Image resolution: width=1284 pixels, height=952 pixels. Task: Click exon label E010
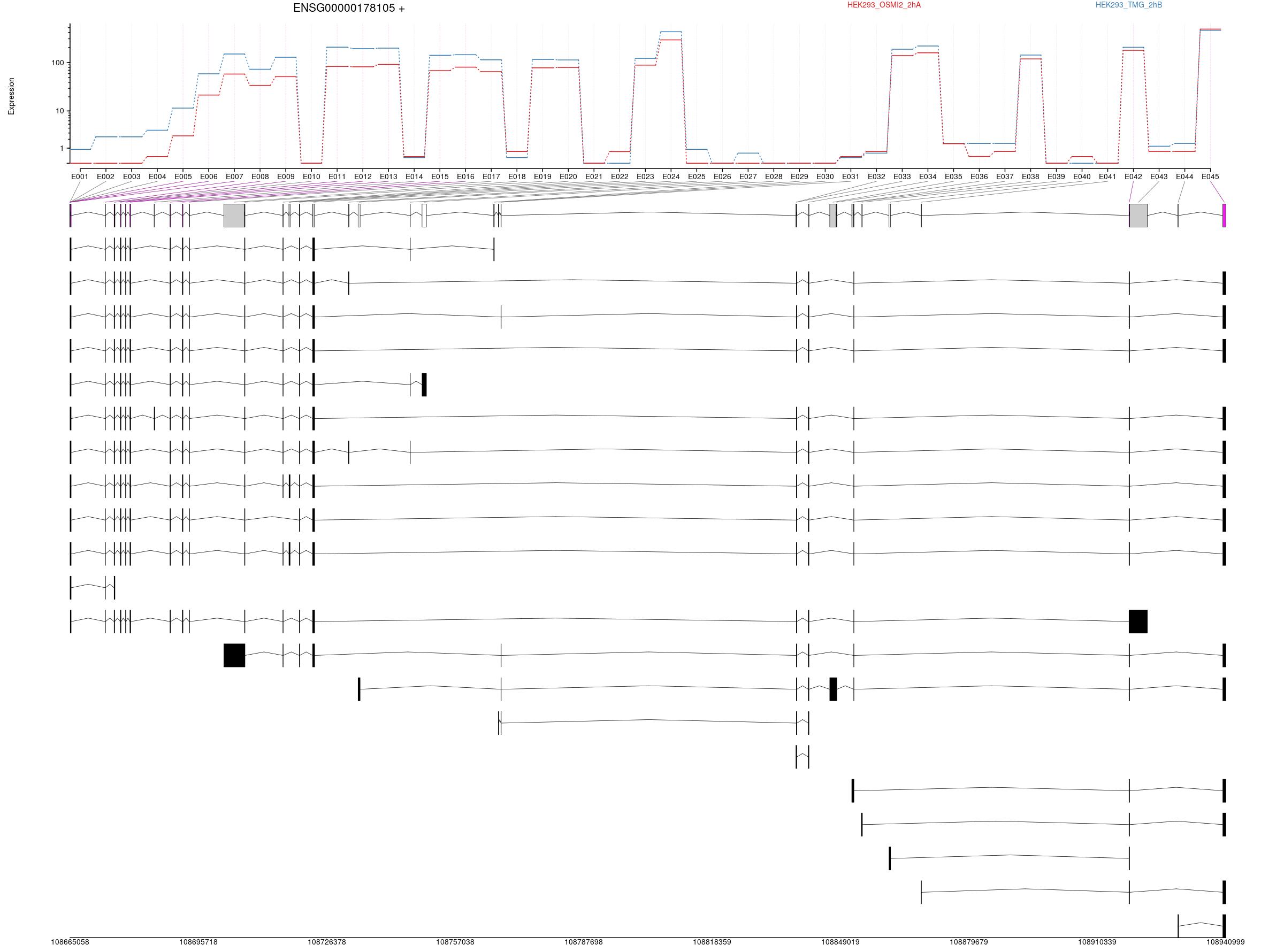[x=311, y=177]
